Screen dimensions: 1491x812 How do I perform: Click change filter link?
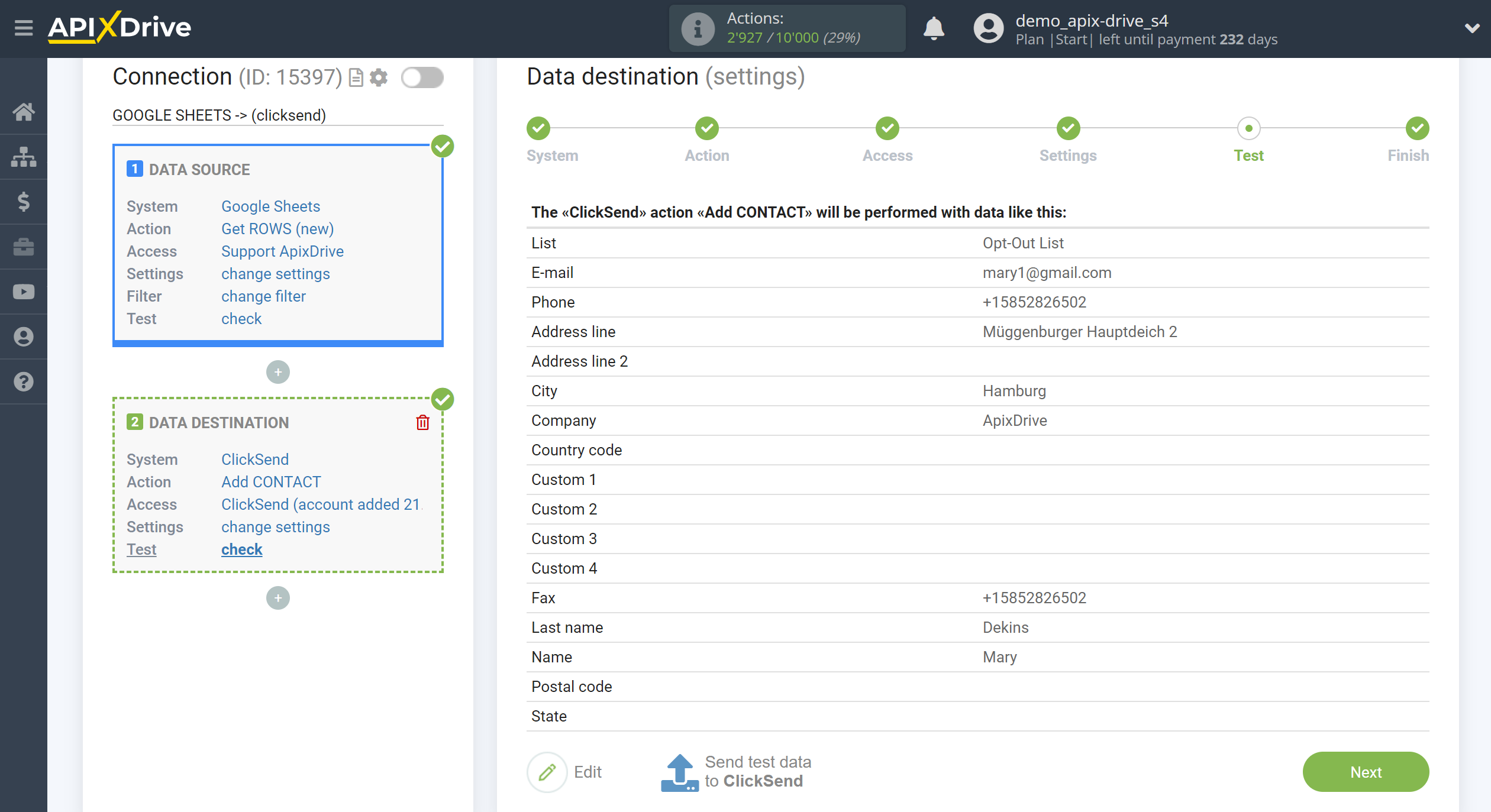263,296
